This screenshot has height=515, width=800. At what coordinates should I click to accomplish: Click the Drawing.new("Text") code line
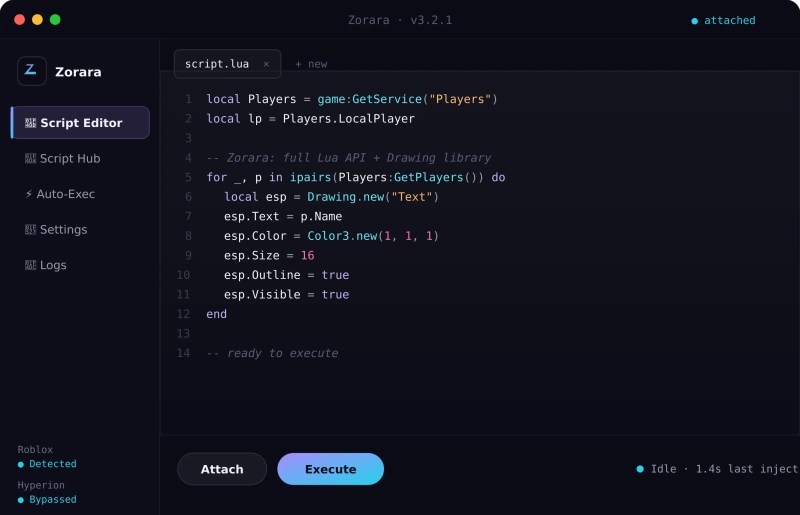[x=331, y=197]
